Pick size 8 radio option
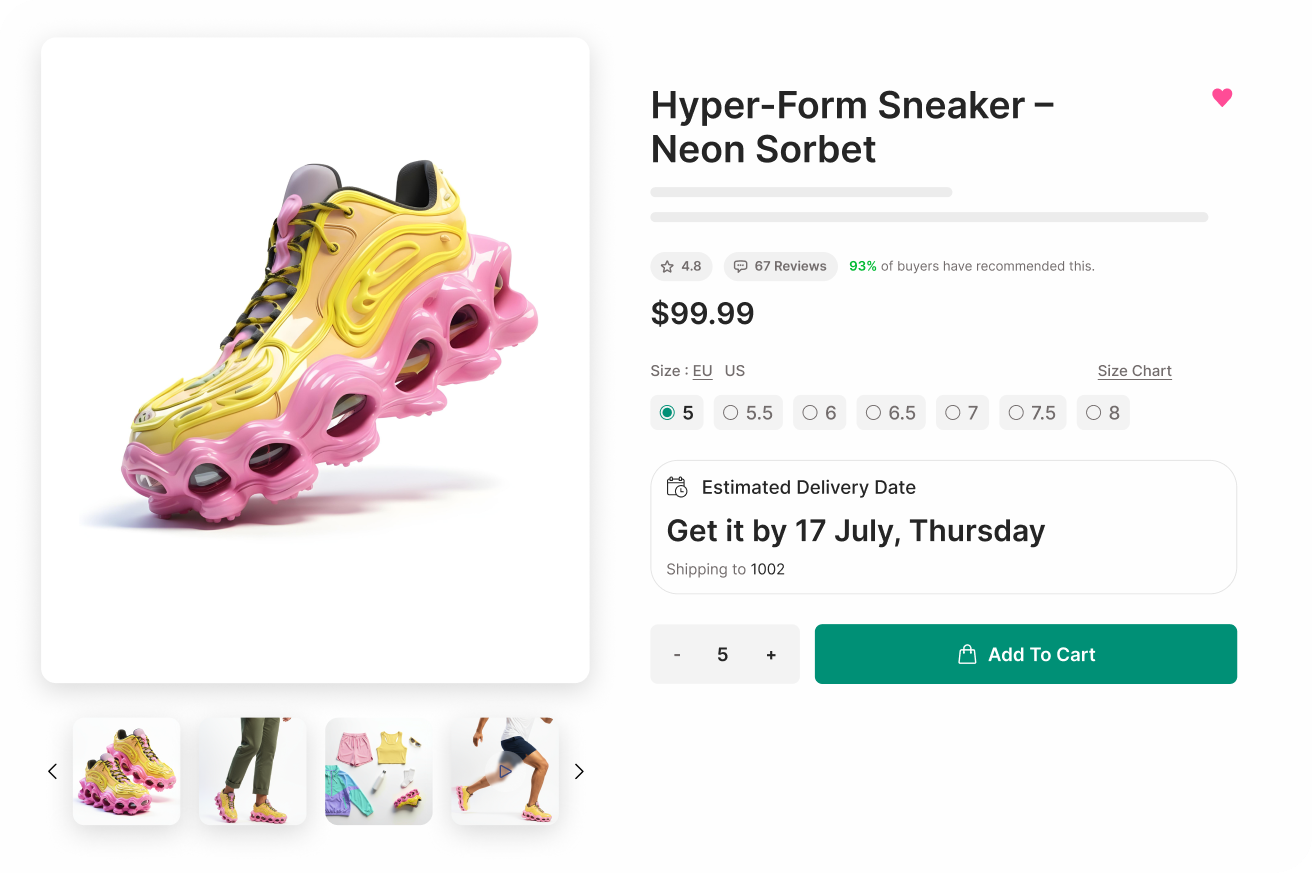This screenshot has height=873, width=1312. (x=1094, y=413)
